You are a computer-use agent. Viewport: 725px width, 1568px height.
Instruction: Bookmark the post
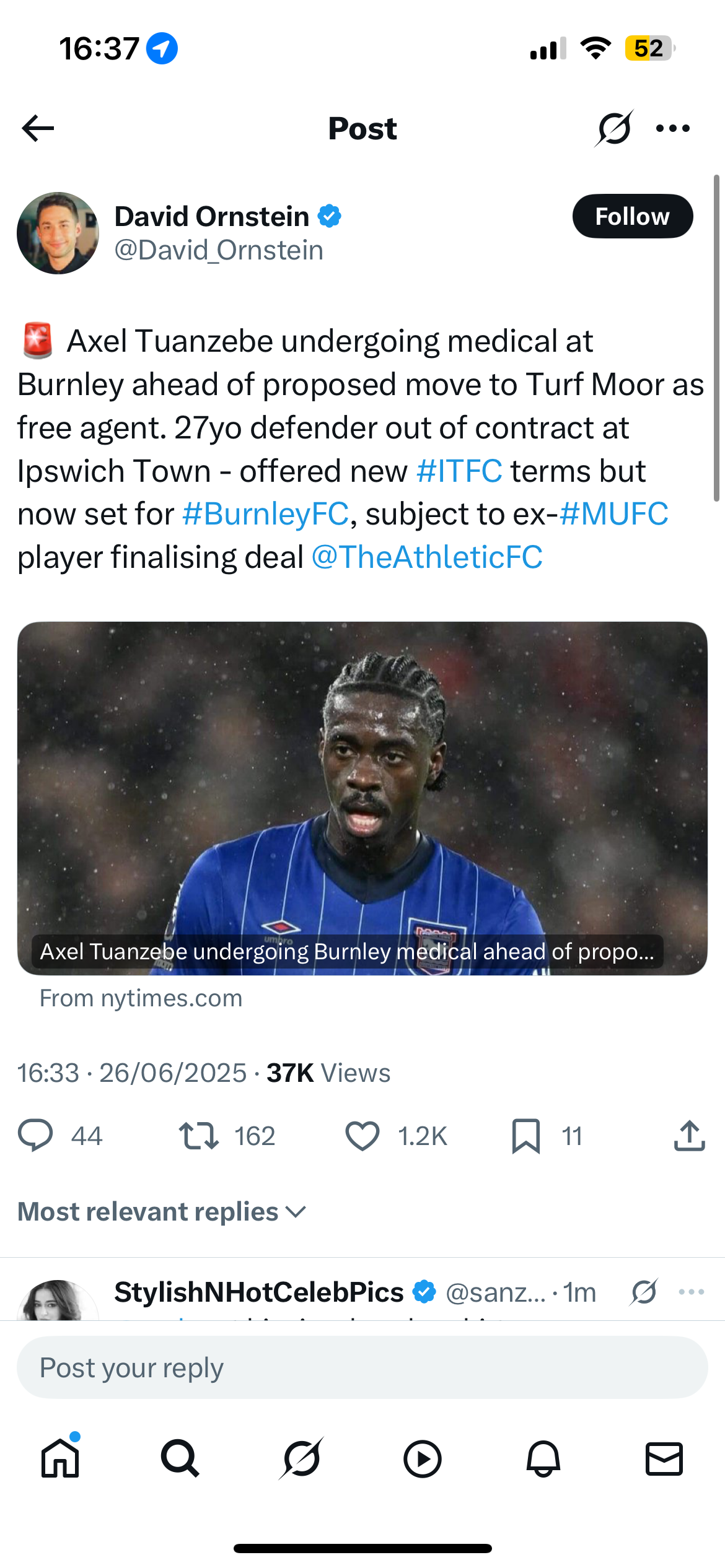point(525,1136)
